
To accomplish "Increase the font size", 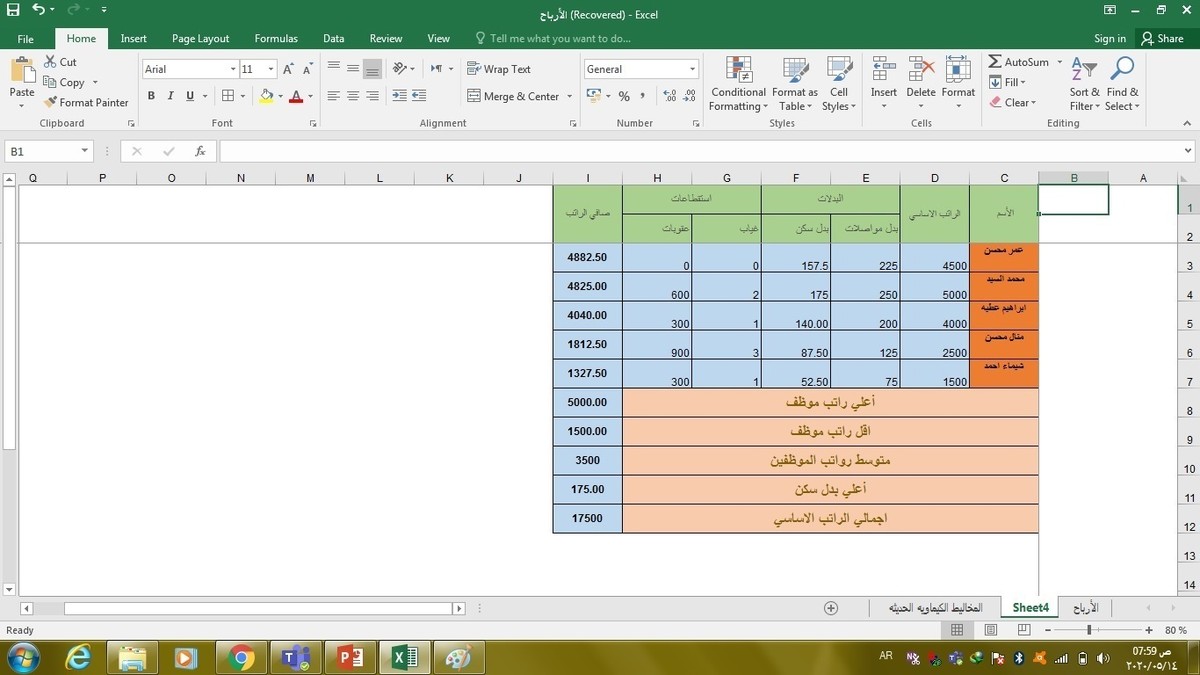I will coord(288,69).
